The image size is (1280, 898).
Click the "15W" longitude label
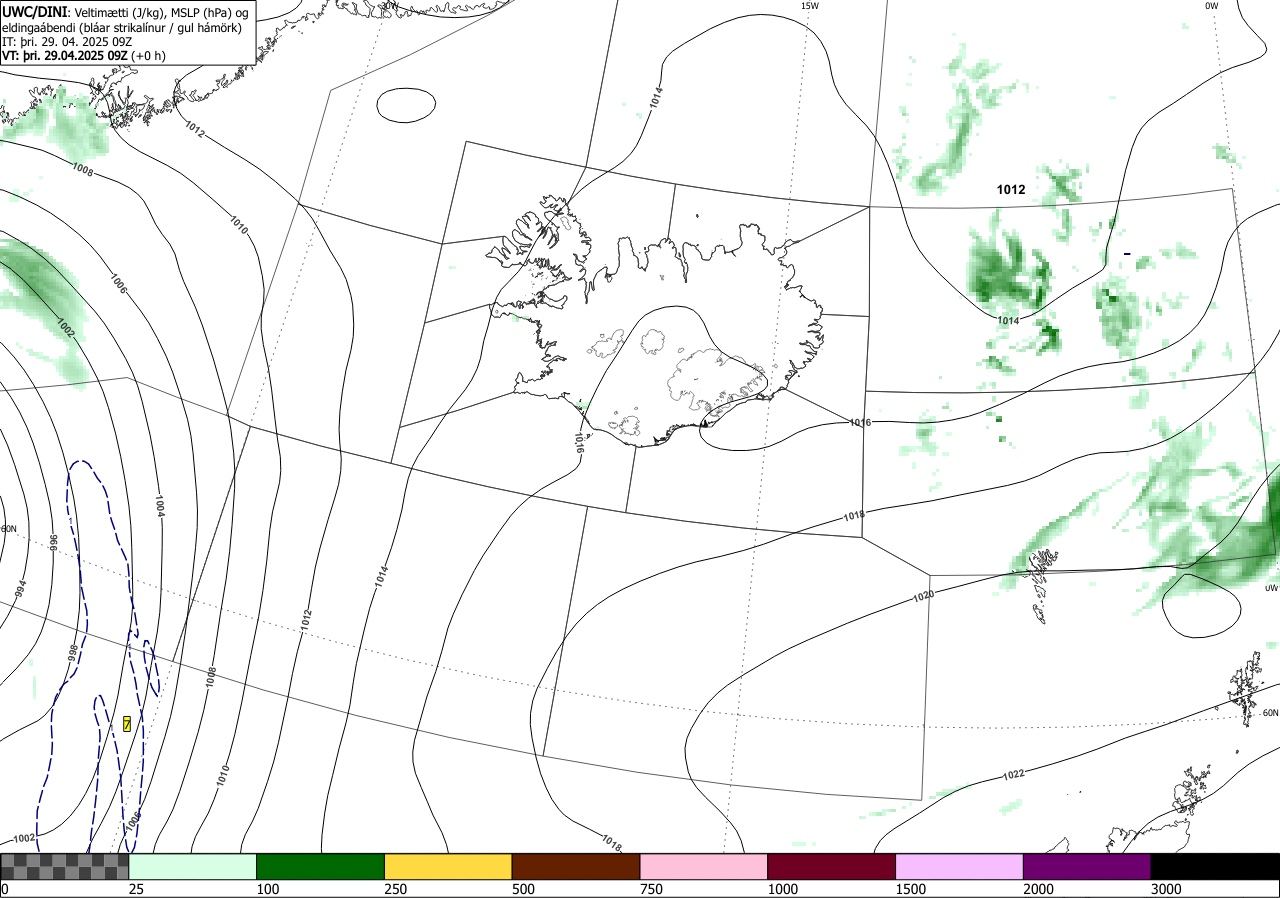(810, 6)
